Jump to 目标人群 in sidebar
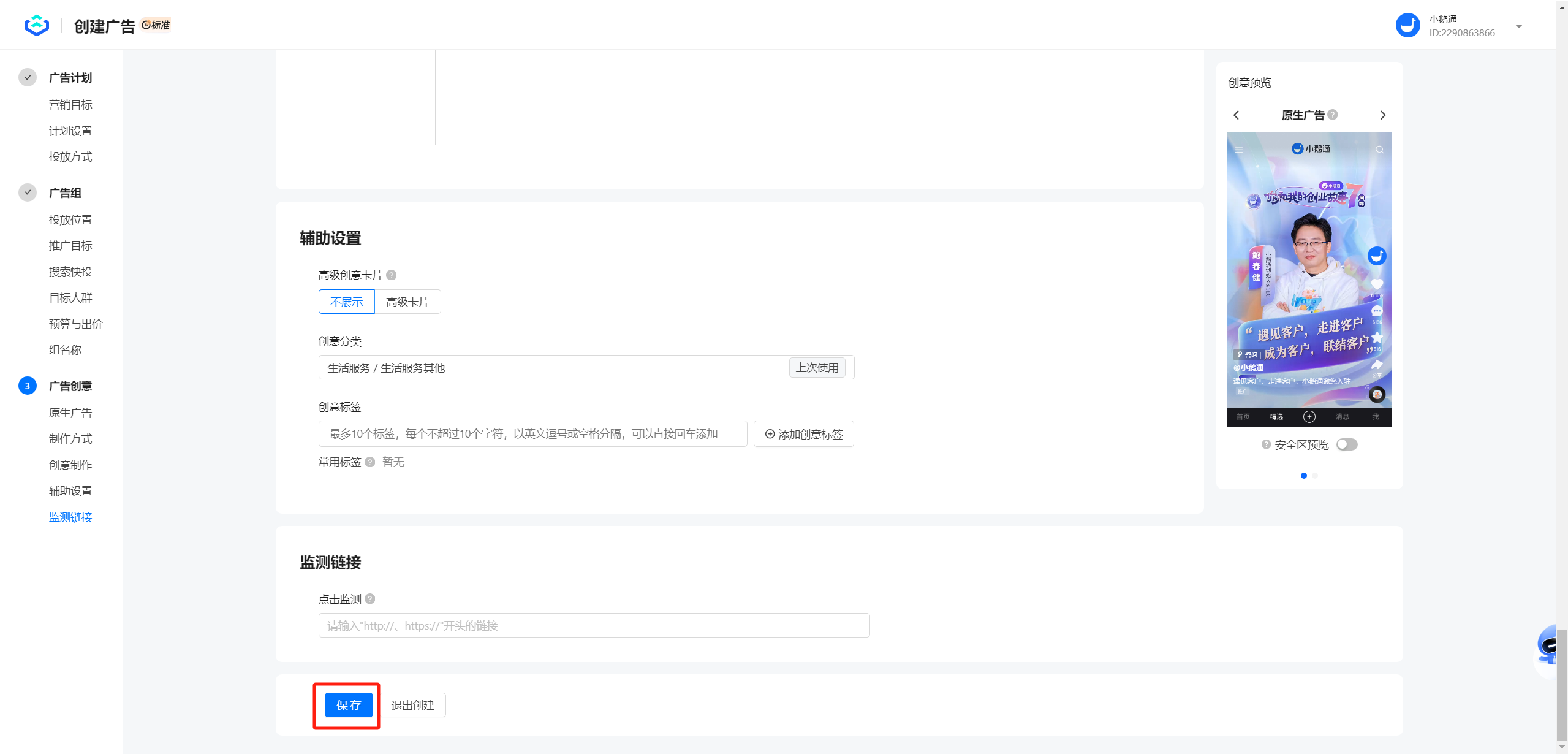The height and width of the screenshot is (754, 1568). [x=70, y=298]
